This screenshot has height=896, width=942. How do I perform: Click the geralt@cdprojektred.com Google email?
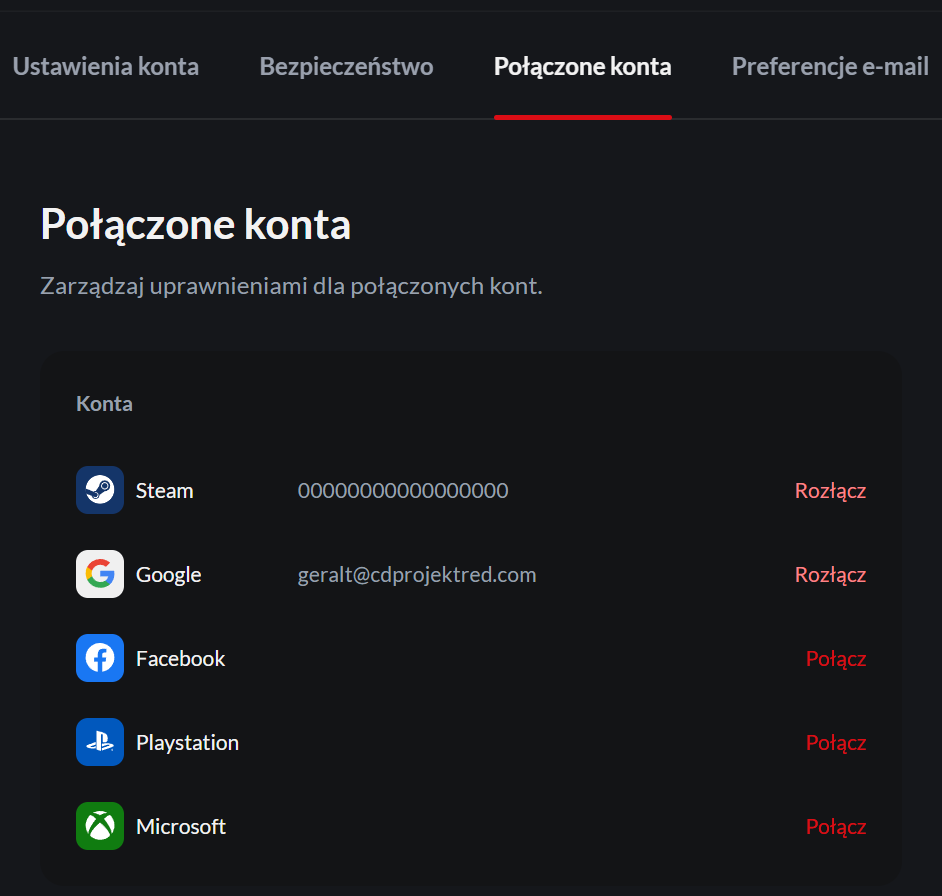pyautogui.click(x=417, y=575)
